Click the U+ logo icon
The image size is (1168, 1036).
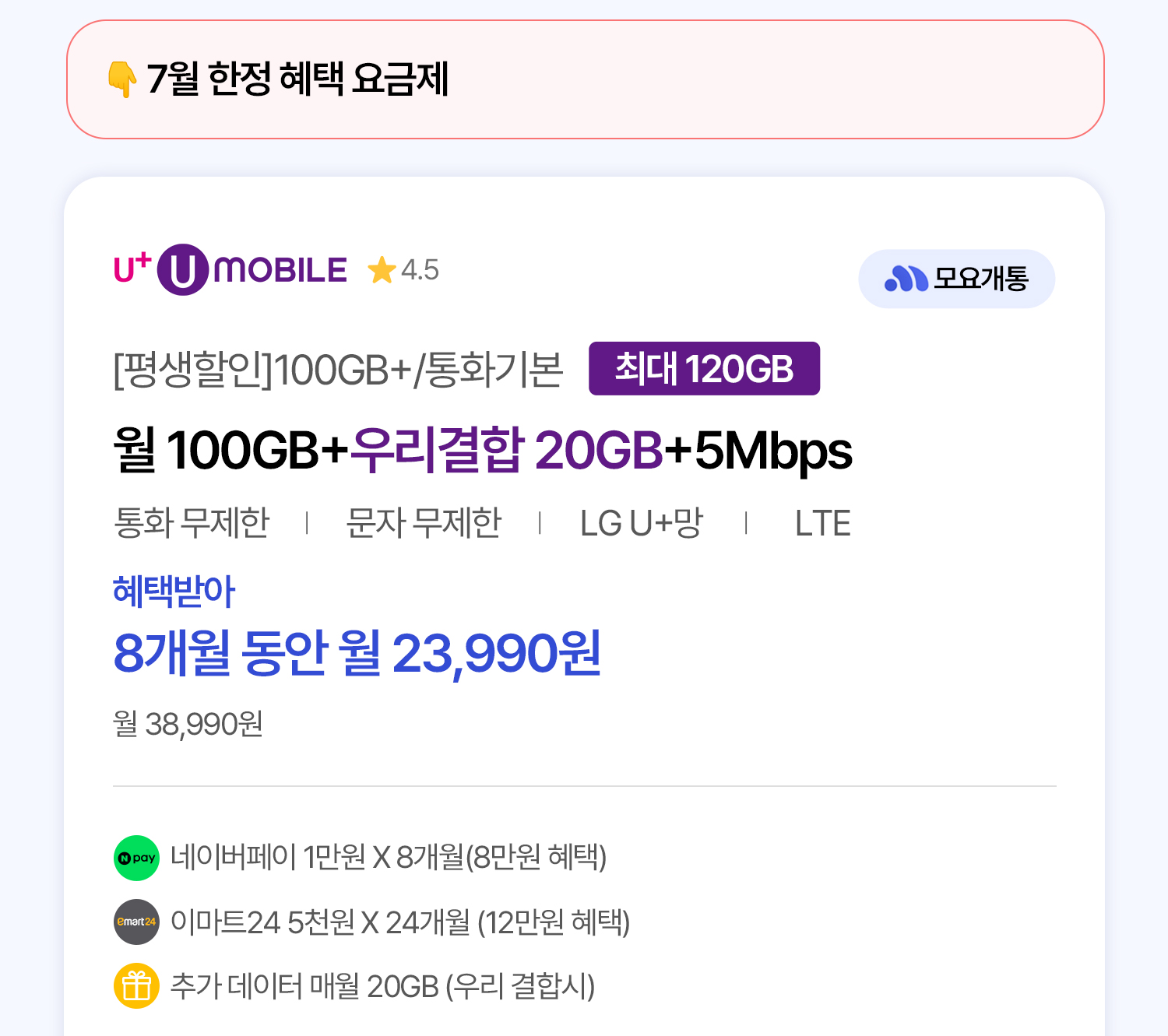click(x=132, y=268)
